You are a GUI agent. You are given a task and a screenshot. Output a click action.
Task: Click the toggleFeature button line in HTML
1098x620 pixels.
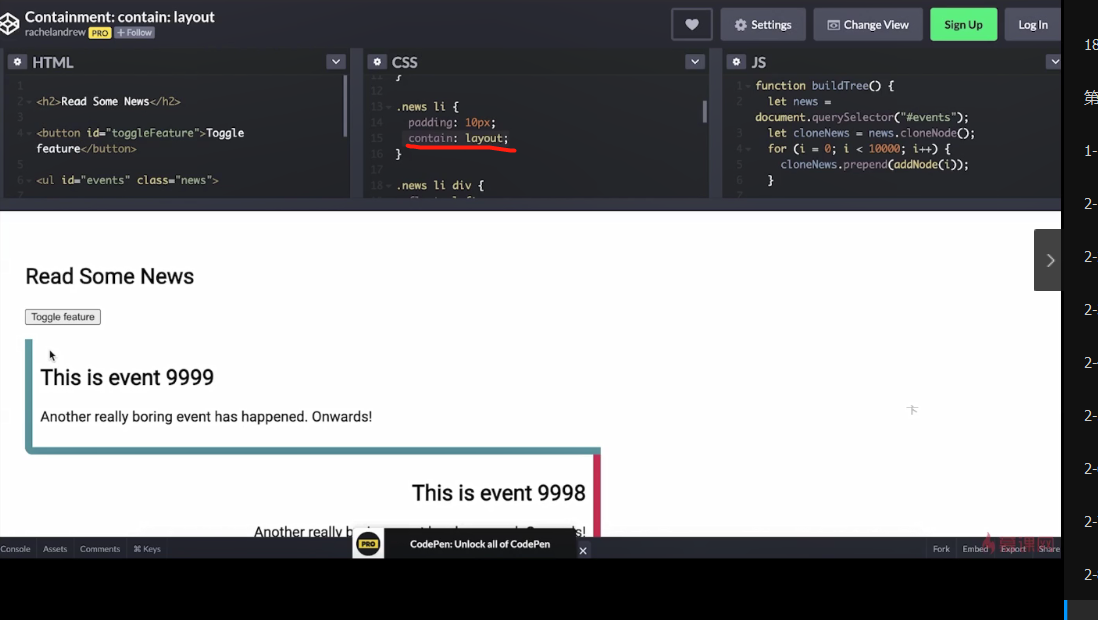coord(140,140)
